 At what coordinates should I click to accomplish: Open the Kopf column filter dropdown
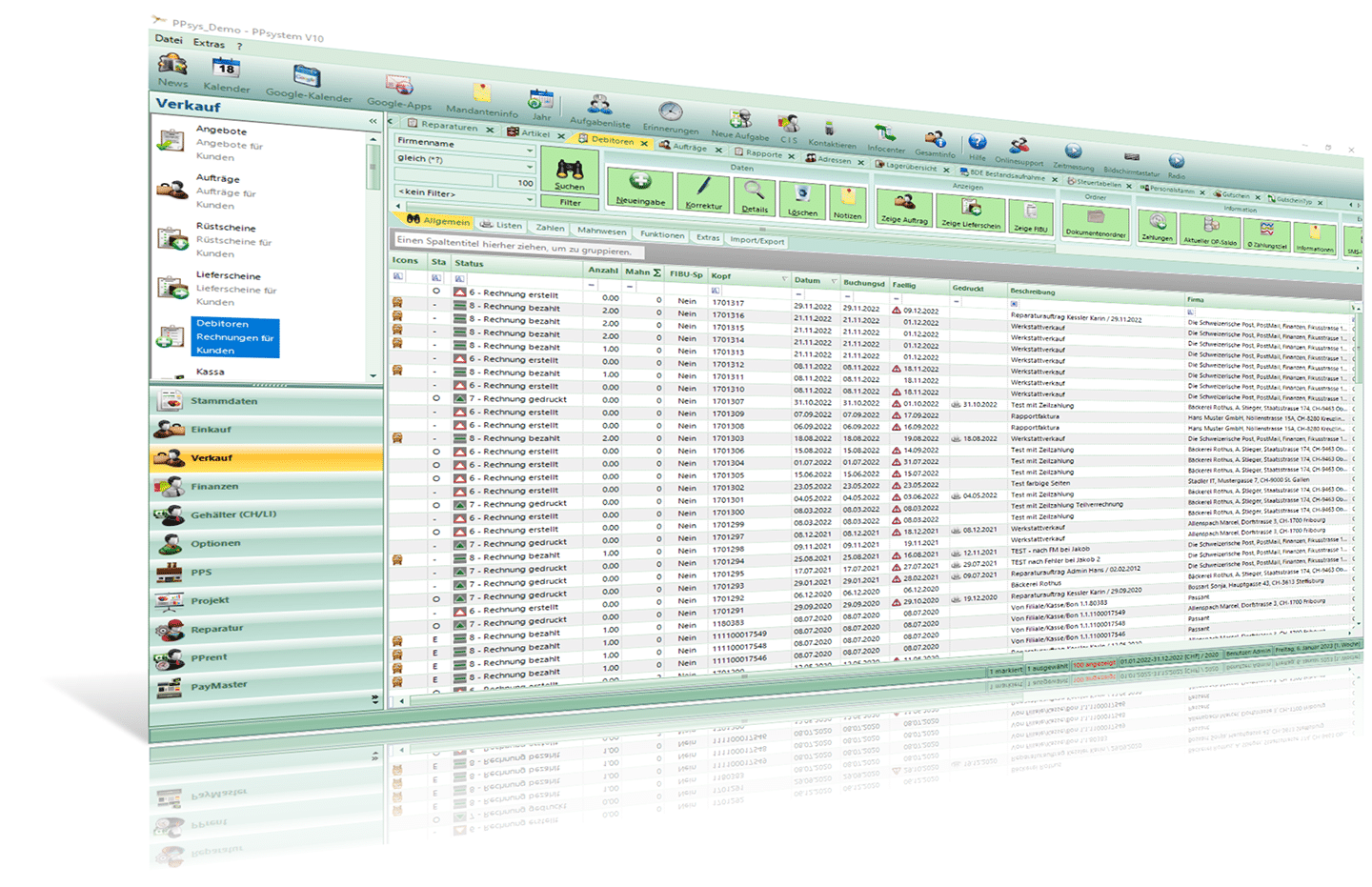click(x=784, y=279)
